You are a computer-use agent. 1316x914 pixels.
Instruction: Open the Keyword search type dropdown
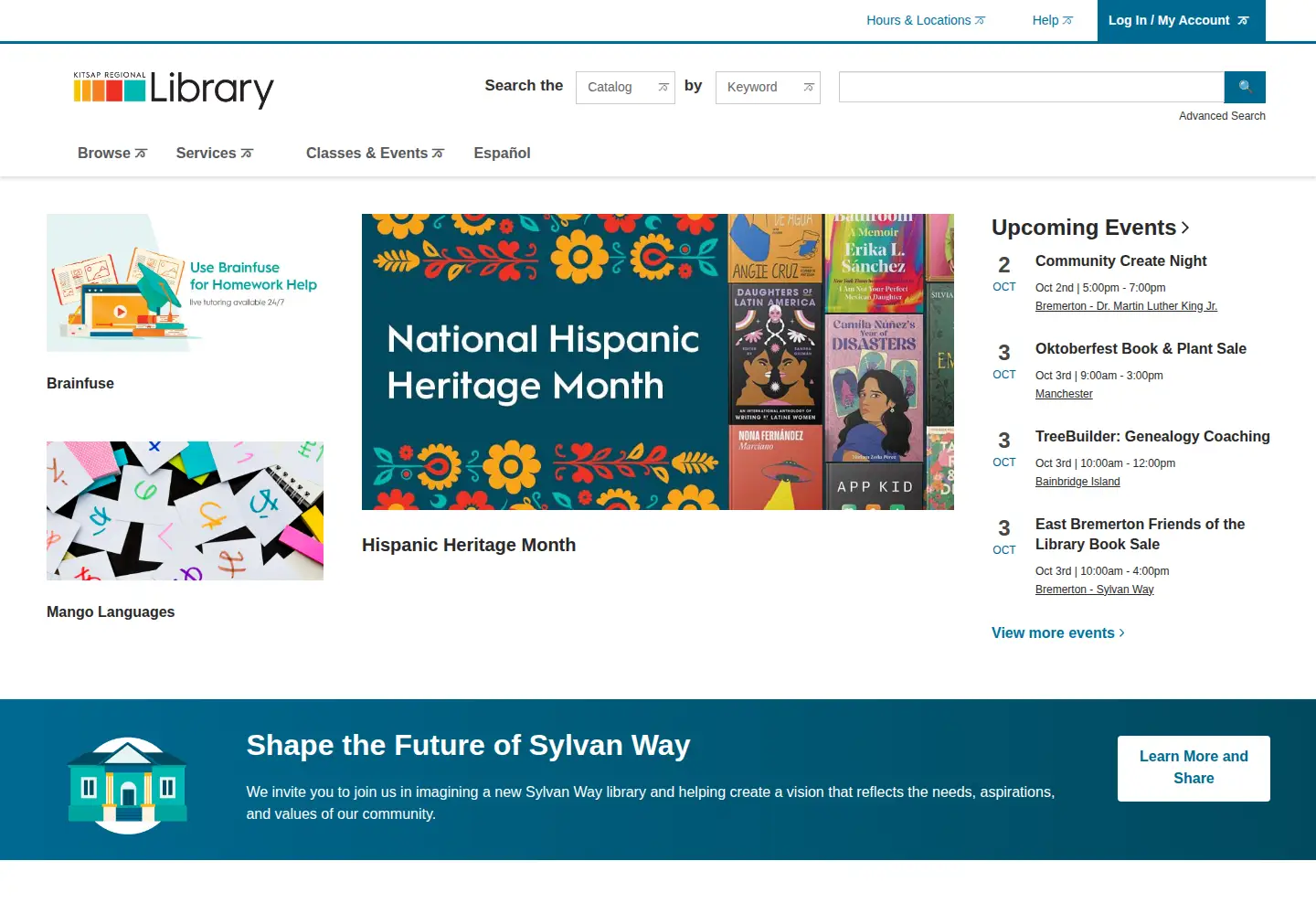pyautogui.click(x=768, y=88)
